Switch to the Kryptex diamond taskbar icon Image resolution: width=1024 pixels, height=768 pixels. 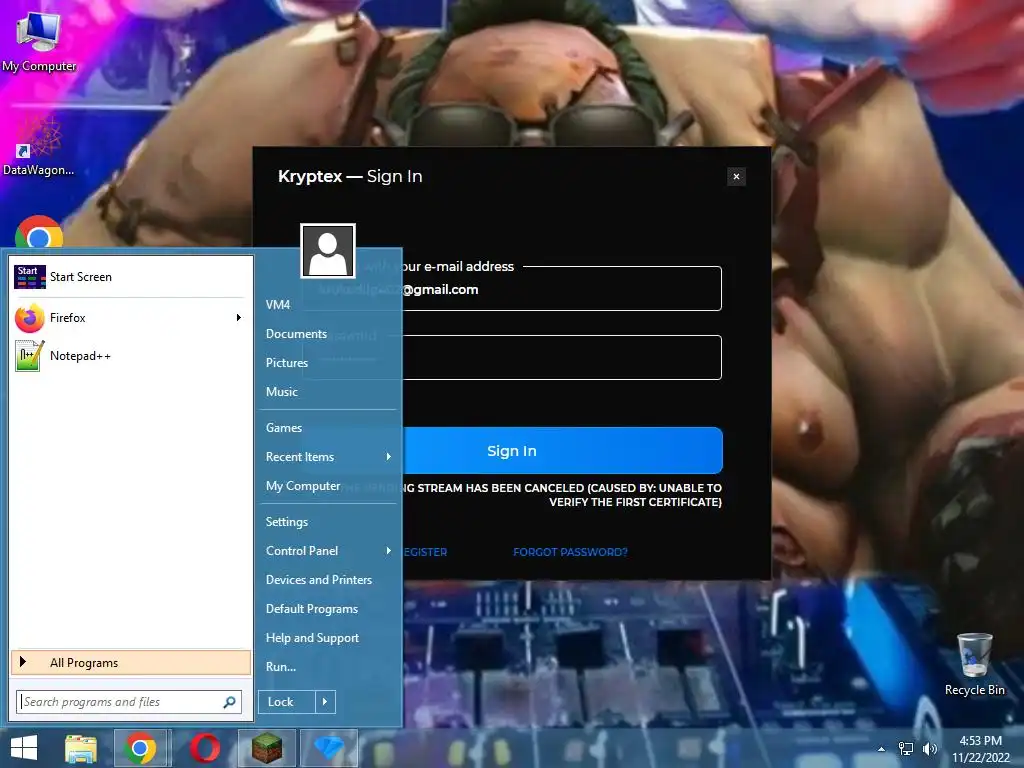[328, 748]
